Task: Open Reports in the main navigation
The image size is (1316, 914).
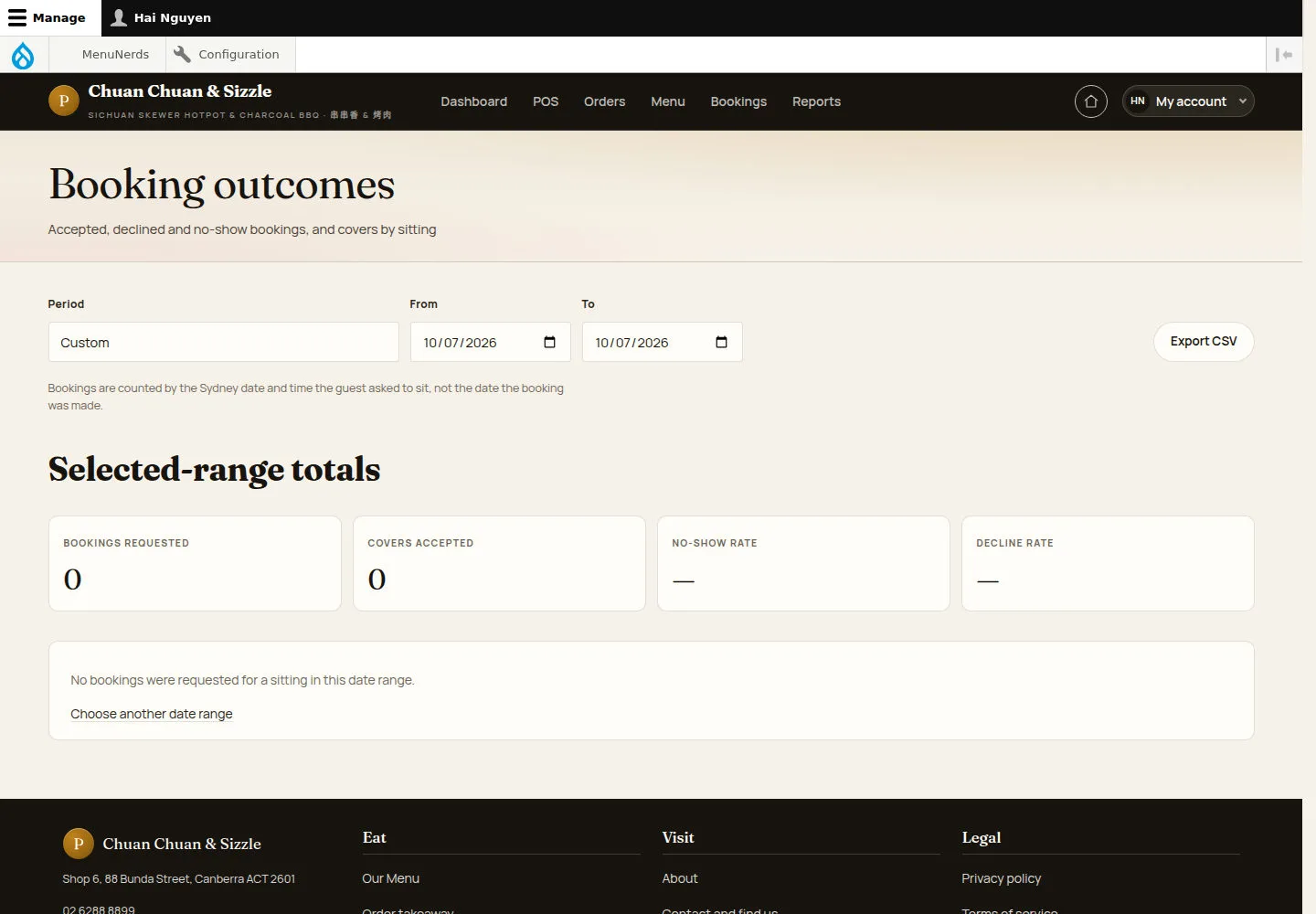Action: [816, 101]
